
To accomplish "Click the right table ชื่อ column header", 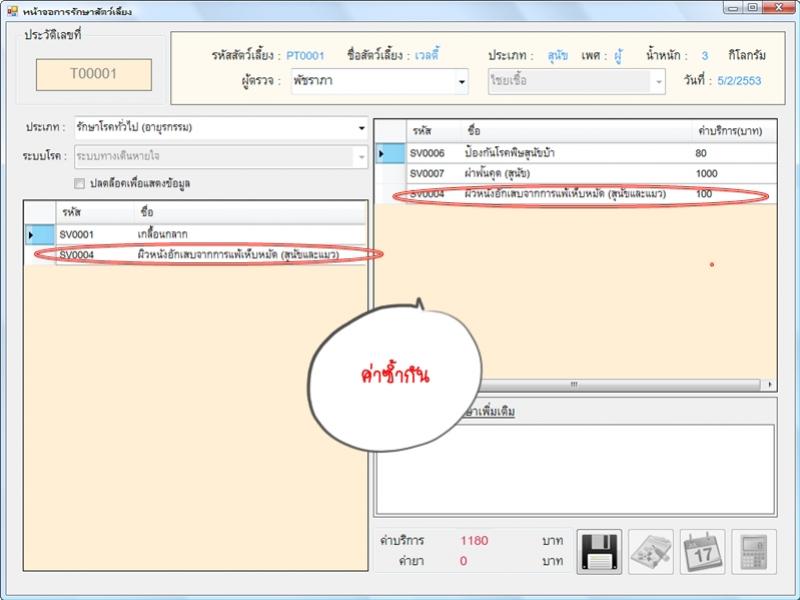I will click(x=577, y=131).
